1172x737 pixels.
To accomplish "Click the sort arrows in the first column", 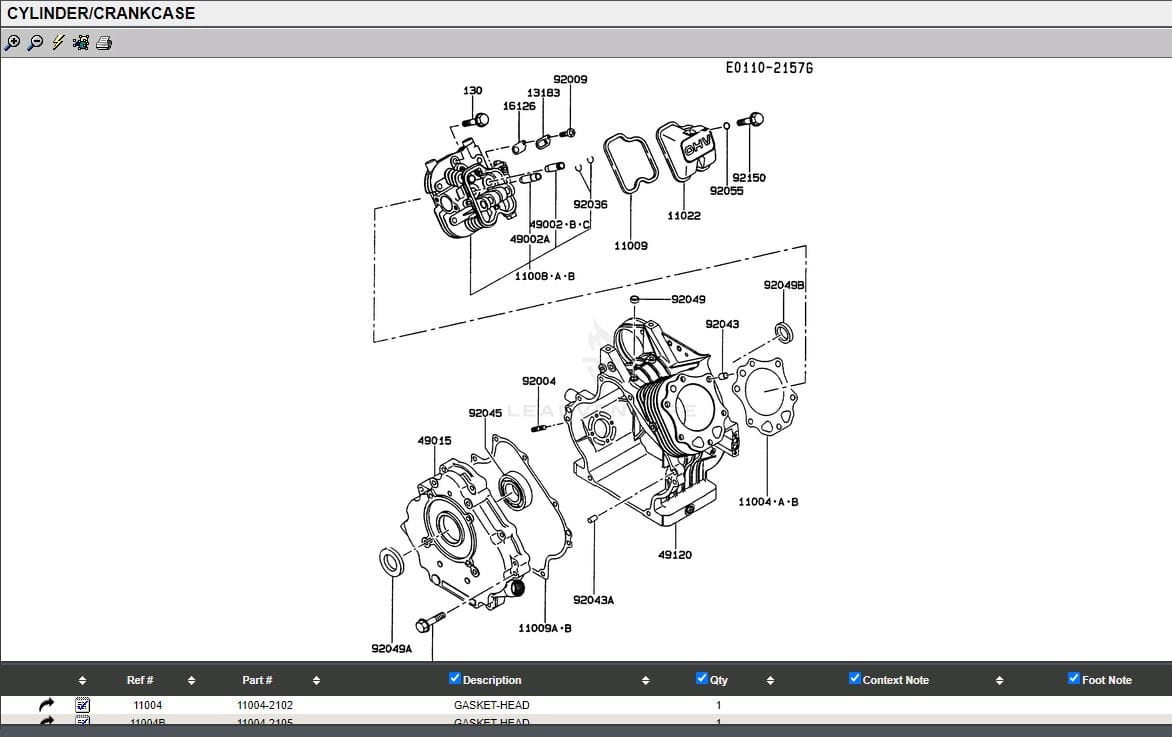I will tap(82, 681).
